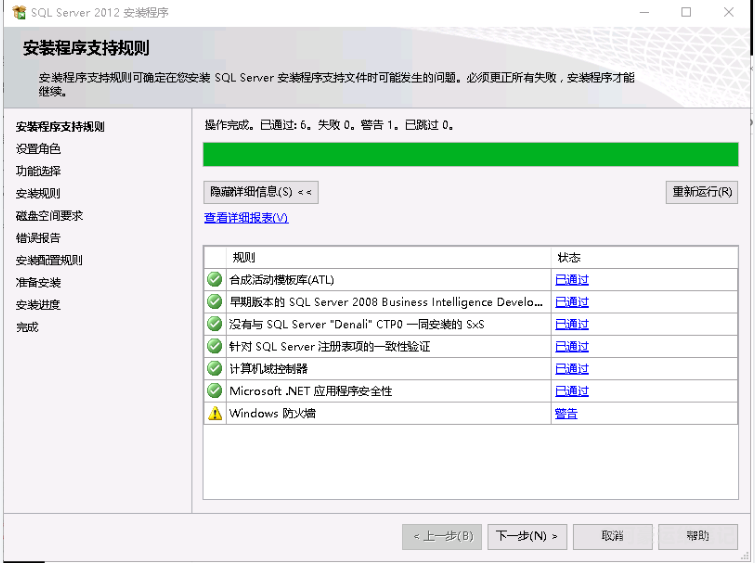Click the green progress bar

point(470,154)
